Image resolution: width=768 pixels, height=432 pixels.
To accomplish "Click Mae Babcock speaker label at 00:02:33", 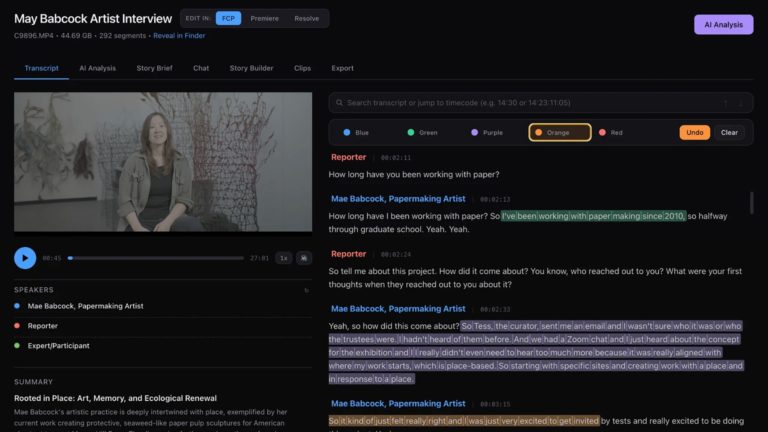I will 398,309.
